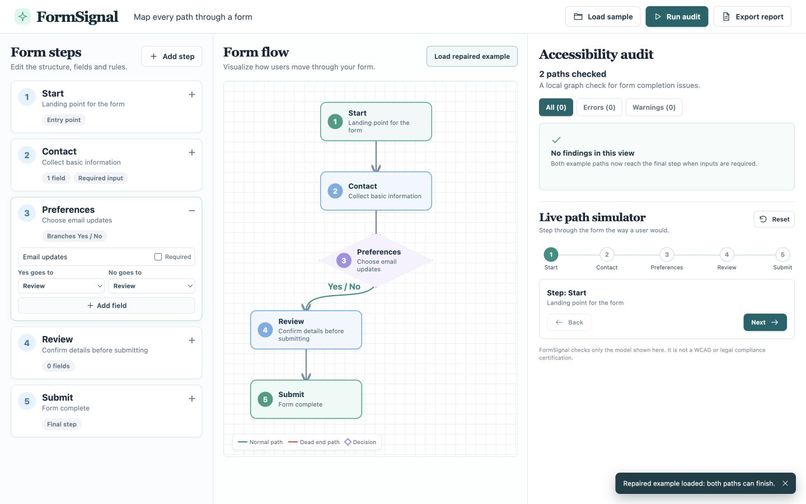Click the 'Branches Yes / No' tag
806x504 pixels.
75,236
